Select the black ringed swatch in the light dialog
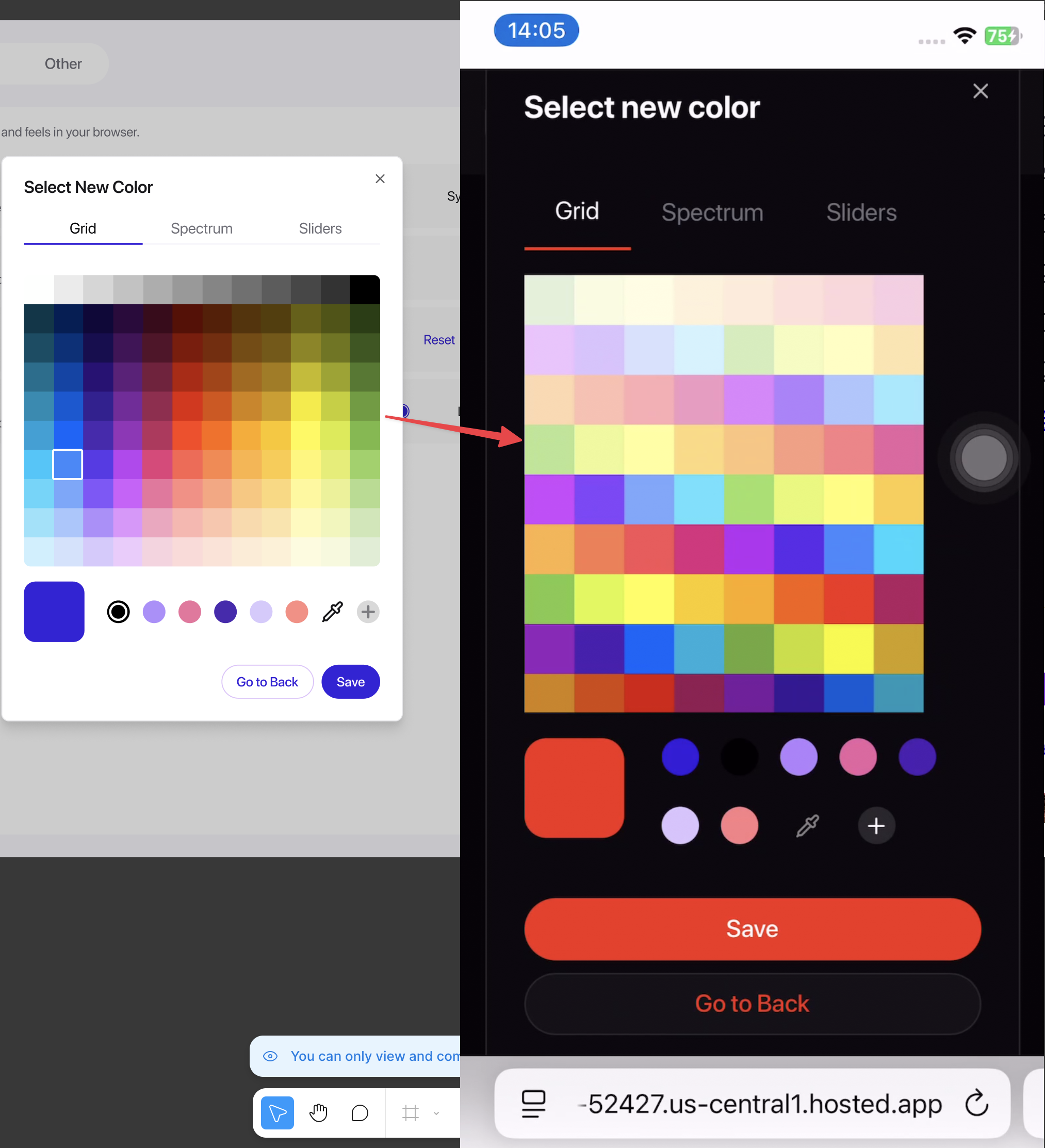 [x=119, y=612]
